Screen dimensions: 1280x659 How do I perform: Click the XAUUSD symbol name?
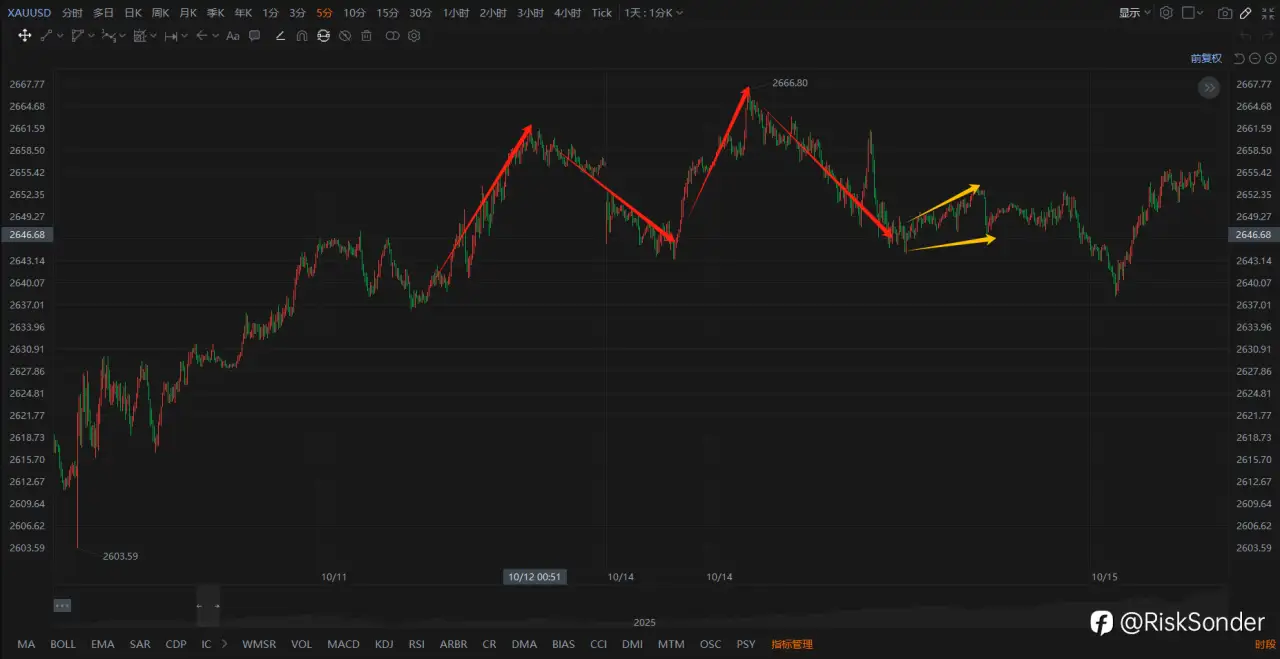28,13
